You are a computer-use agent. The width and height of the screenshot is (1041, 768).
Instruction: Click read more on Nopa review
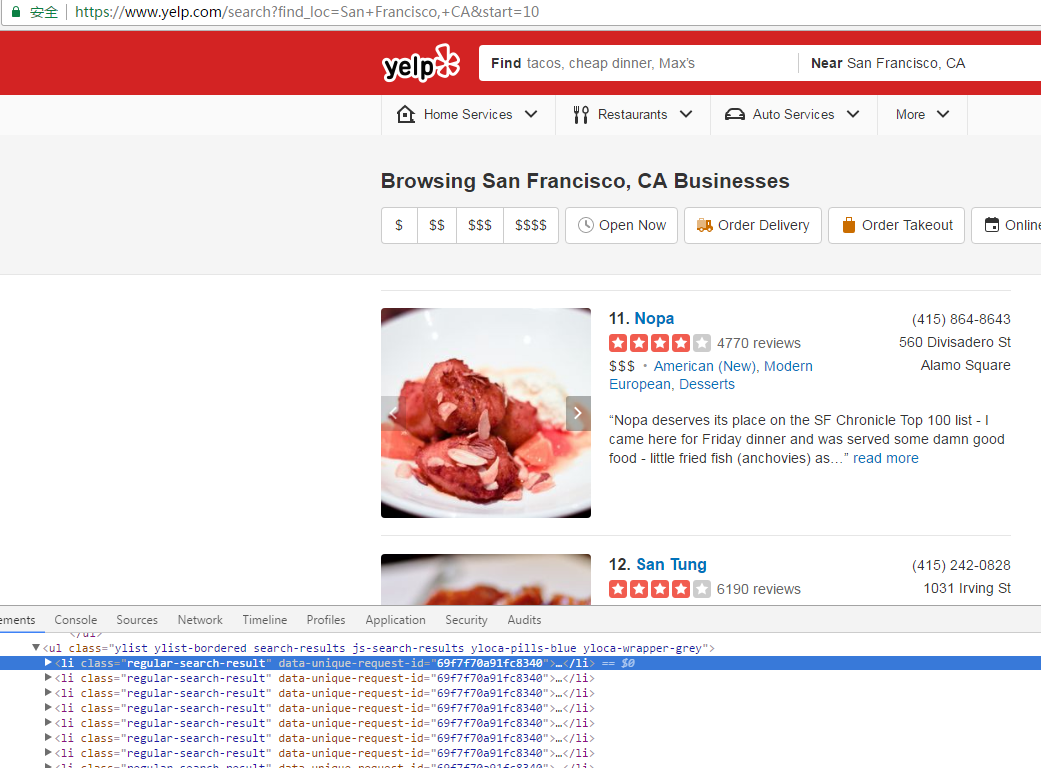(886, 458)
